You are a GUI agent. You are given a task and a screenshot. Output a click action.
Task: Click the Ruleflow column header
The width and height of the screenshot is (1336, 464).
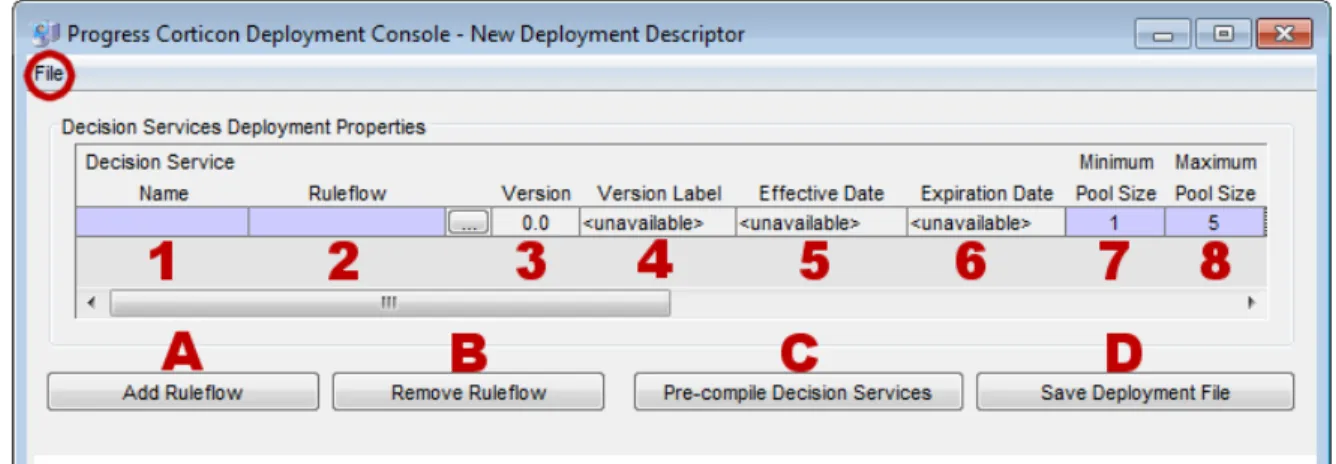tap(347, 193)
